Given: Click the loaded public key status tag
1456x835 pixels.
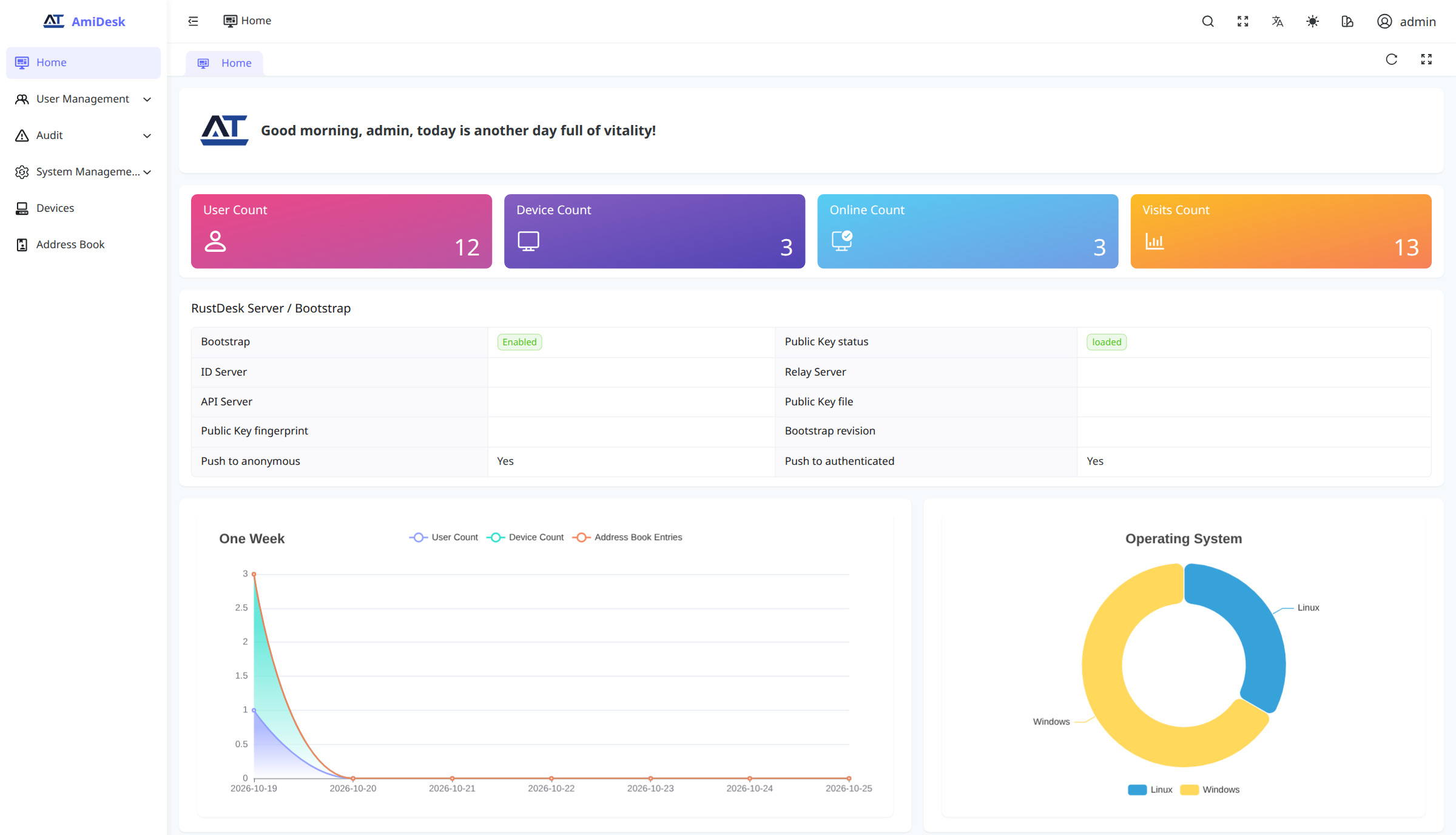Looking at the screenshot, I should [x=1107, y=342].
